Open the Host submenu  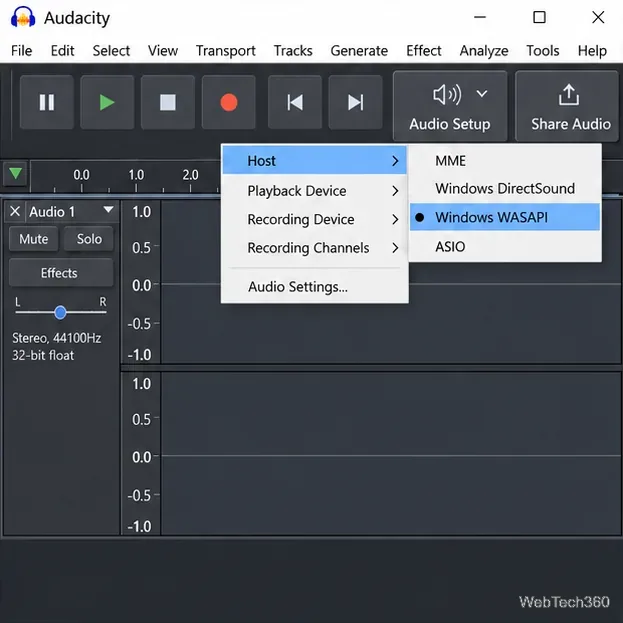314,161
